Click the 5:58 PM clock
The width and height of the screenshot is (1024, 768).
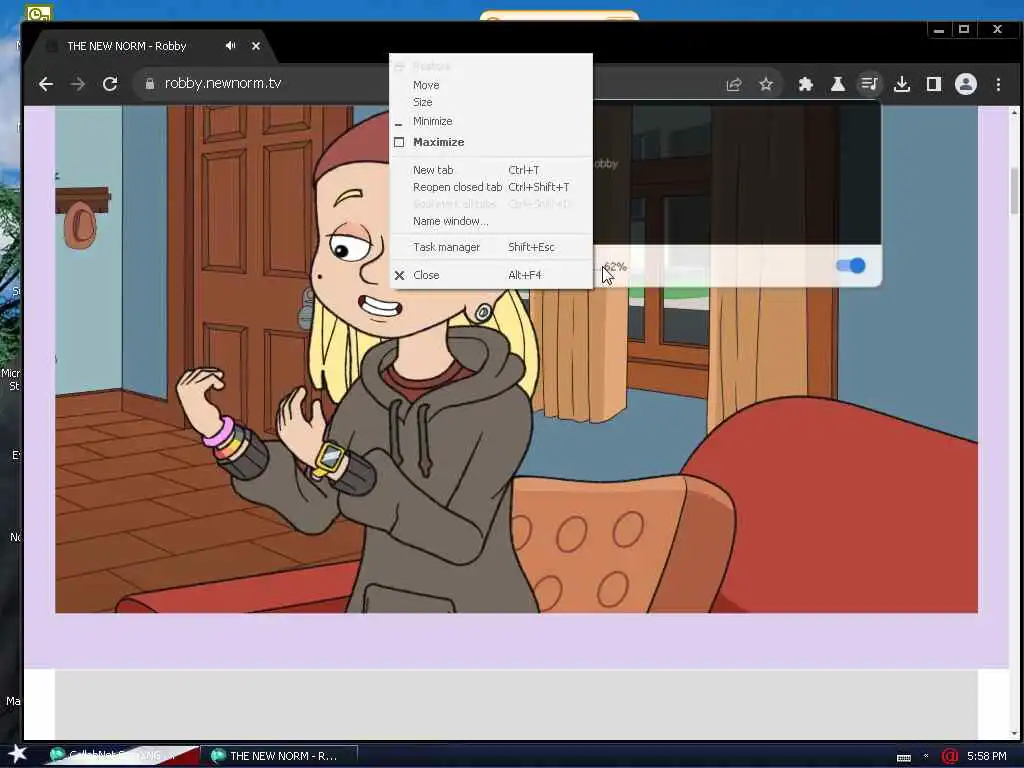click(x=986, y=756)
